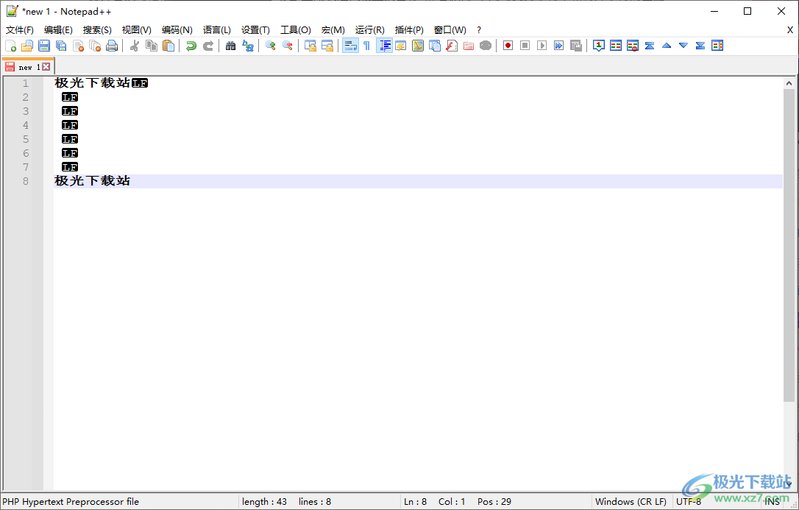Go to next difference down arrow

(x=683, y=46)
